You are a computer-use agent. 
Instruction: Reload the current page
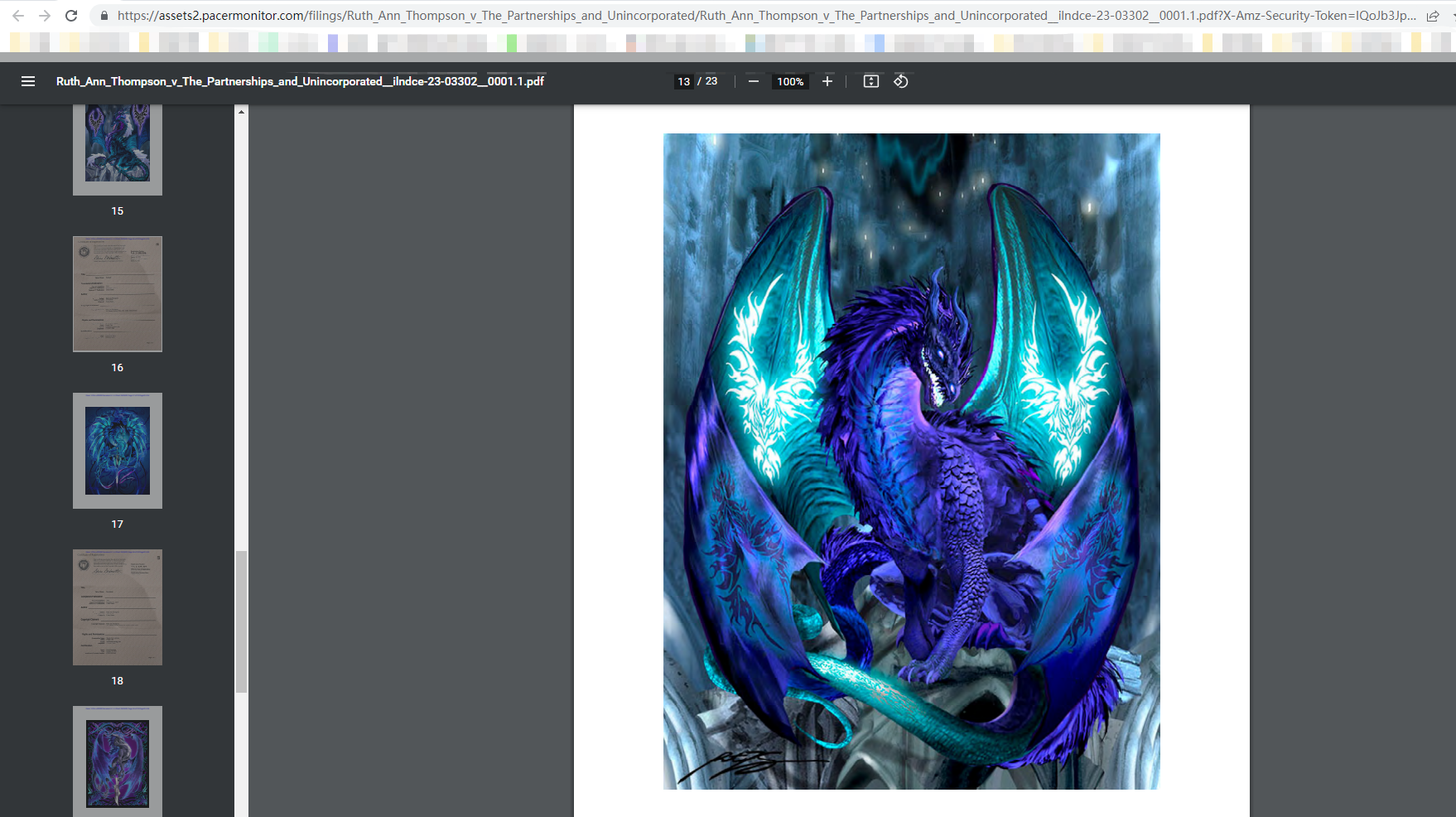pos(71,16)
